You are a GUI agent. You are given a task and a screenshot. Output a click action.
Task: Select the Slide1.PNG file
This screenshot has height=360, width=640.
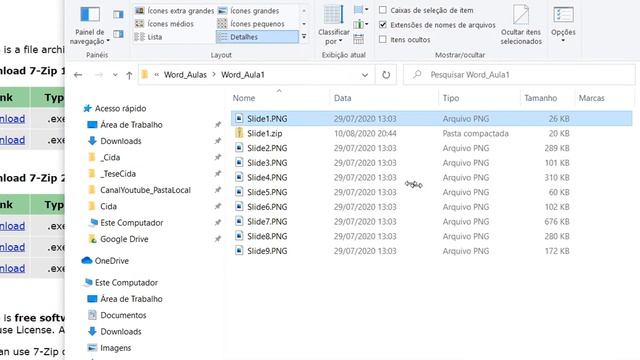tap(431, 119)
